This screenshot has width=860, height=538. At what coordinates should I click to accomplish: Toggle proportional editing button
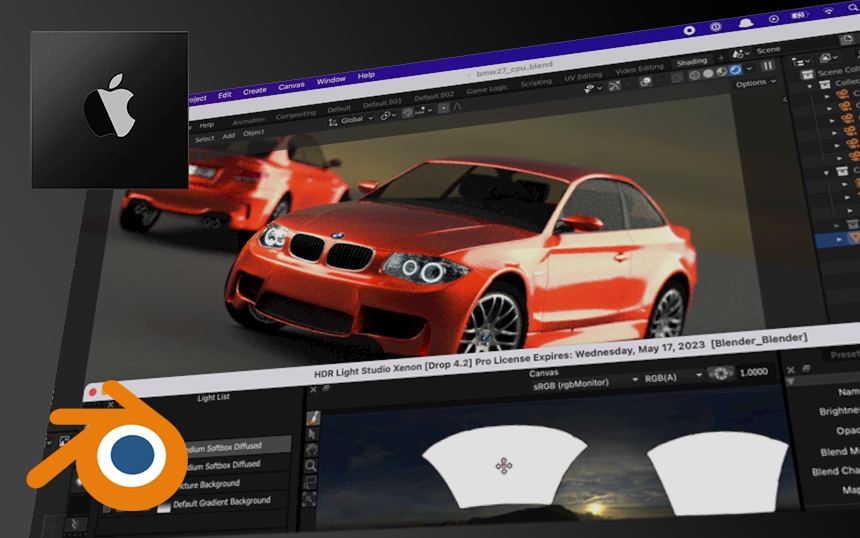pos(444,108)
